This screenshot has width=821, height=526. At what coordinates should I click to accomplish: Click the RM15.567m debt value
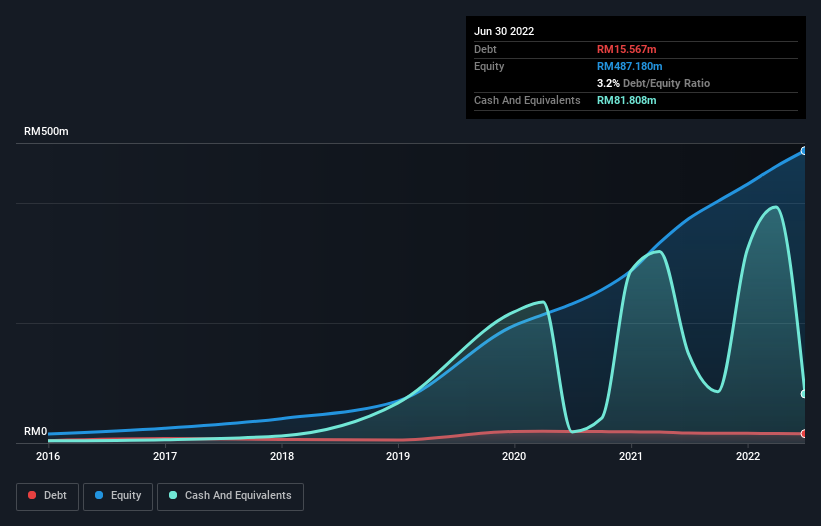pyautogui.click(x=626, y=49)
